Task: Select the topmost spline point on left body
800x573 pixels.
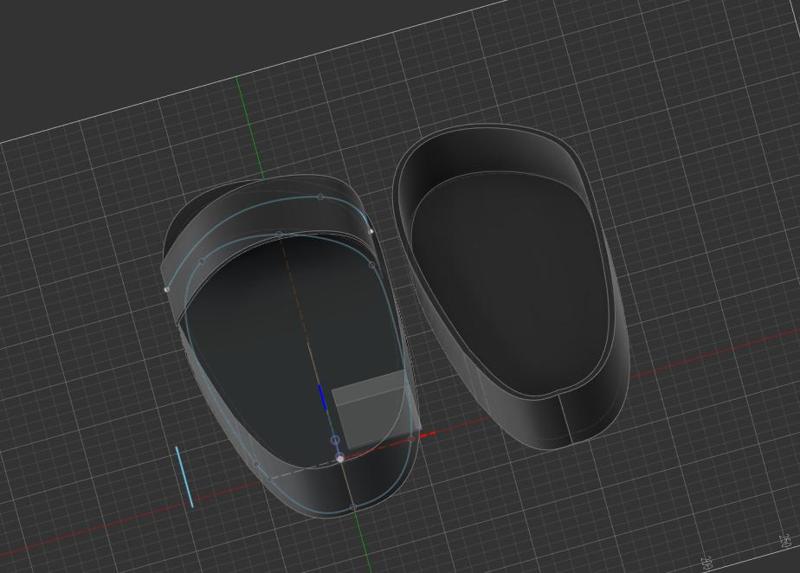Action: click(x=320, y=196)
